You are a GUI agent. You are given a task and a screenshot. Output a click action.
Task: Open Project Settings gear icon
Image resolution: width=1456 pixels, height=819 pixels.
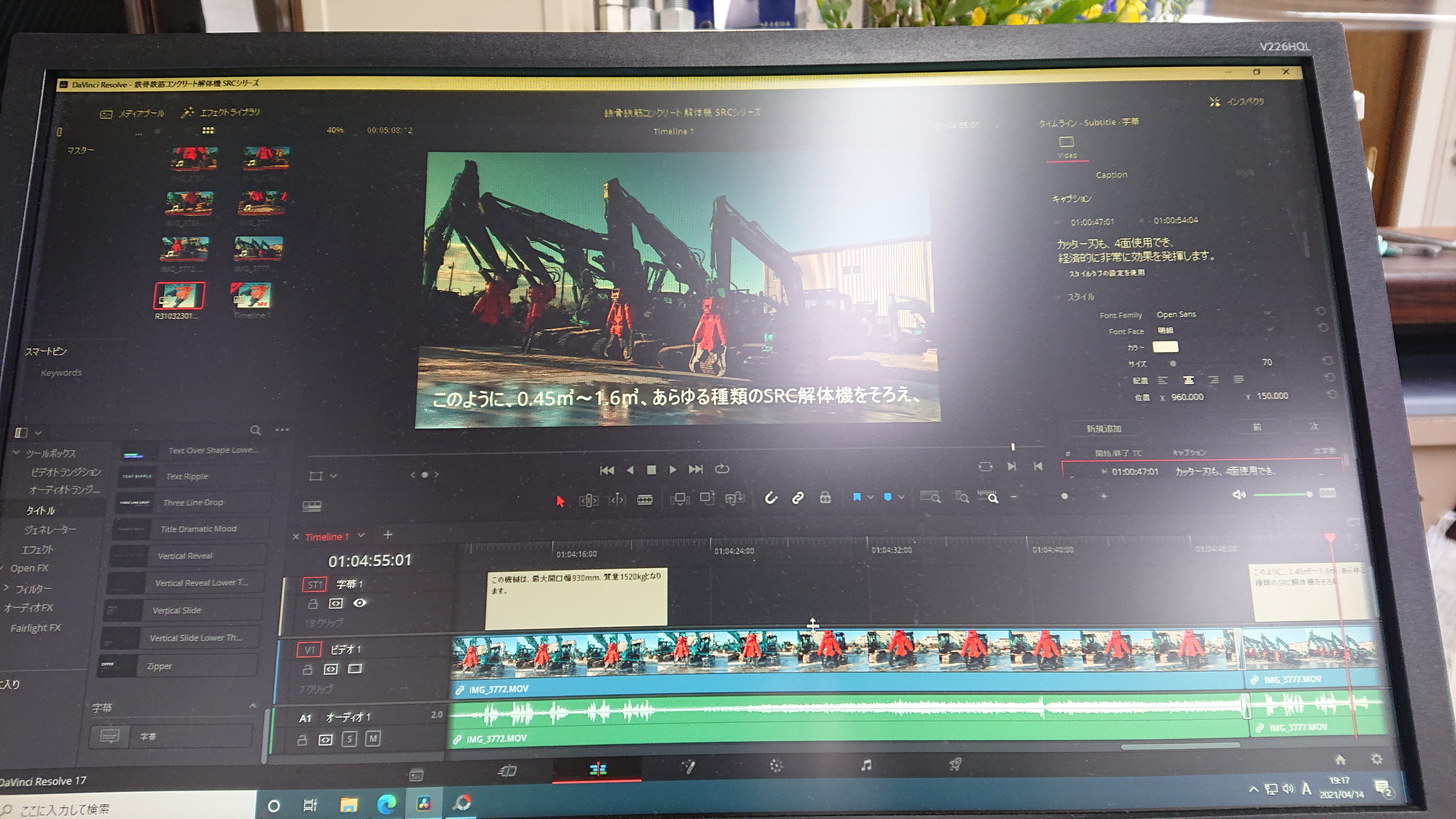[1376, 759]
